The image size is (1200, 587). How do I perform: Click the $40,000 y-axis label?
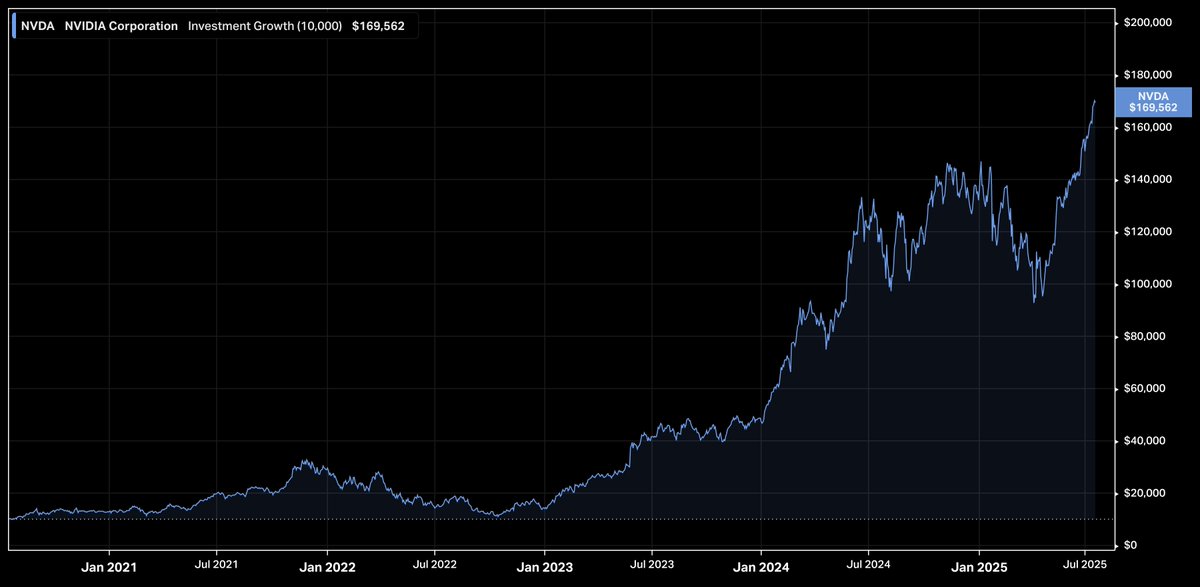tap(1146, 441)
